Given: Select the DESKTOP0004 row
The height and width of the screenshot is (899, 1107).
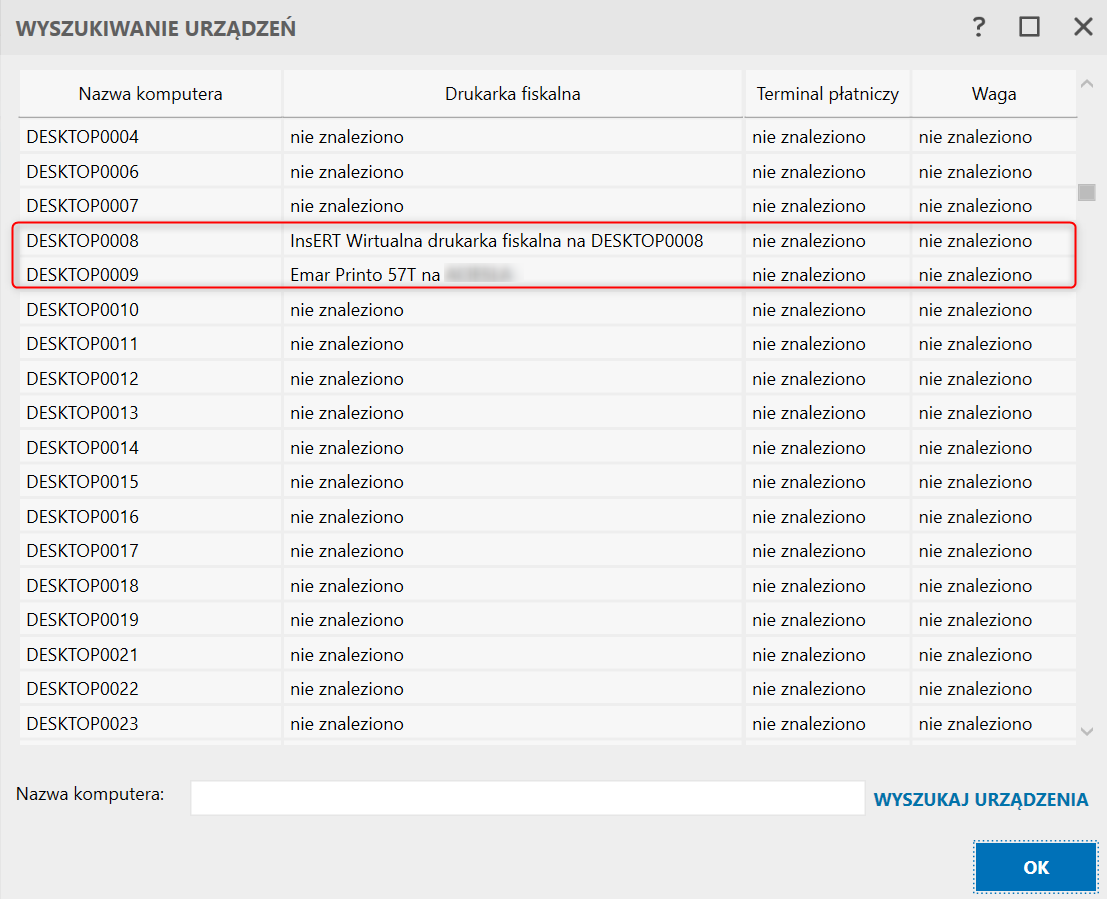Looking at the screenshot, I should pyautogui.click(x=548, y=137).
